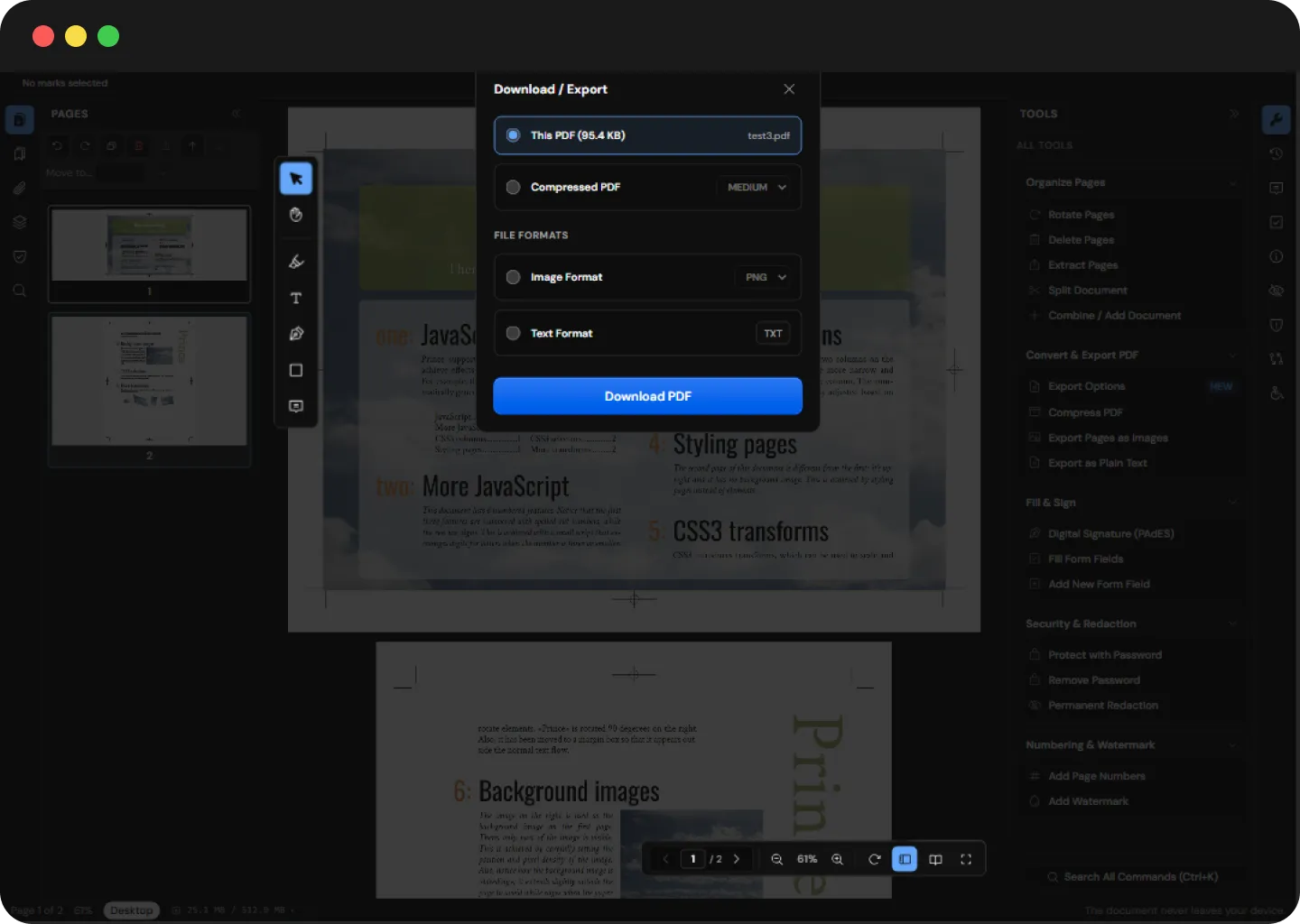Open the wrench Tools icon

1277,119
